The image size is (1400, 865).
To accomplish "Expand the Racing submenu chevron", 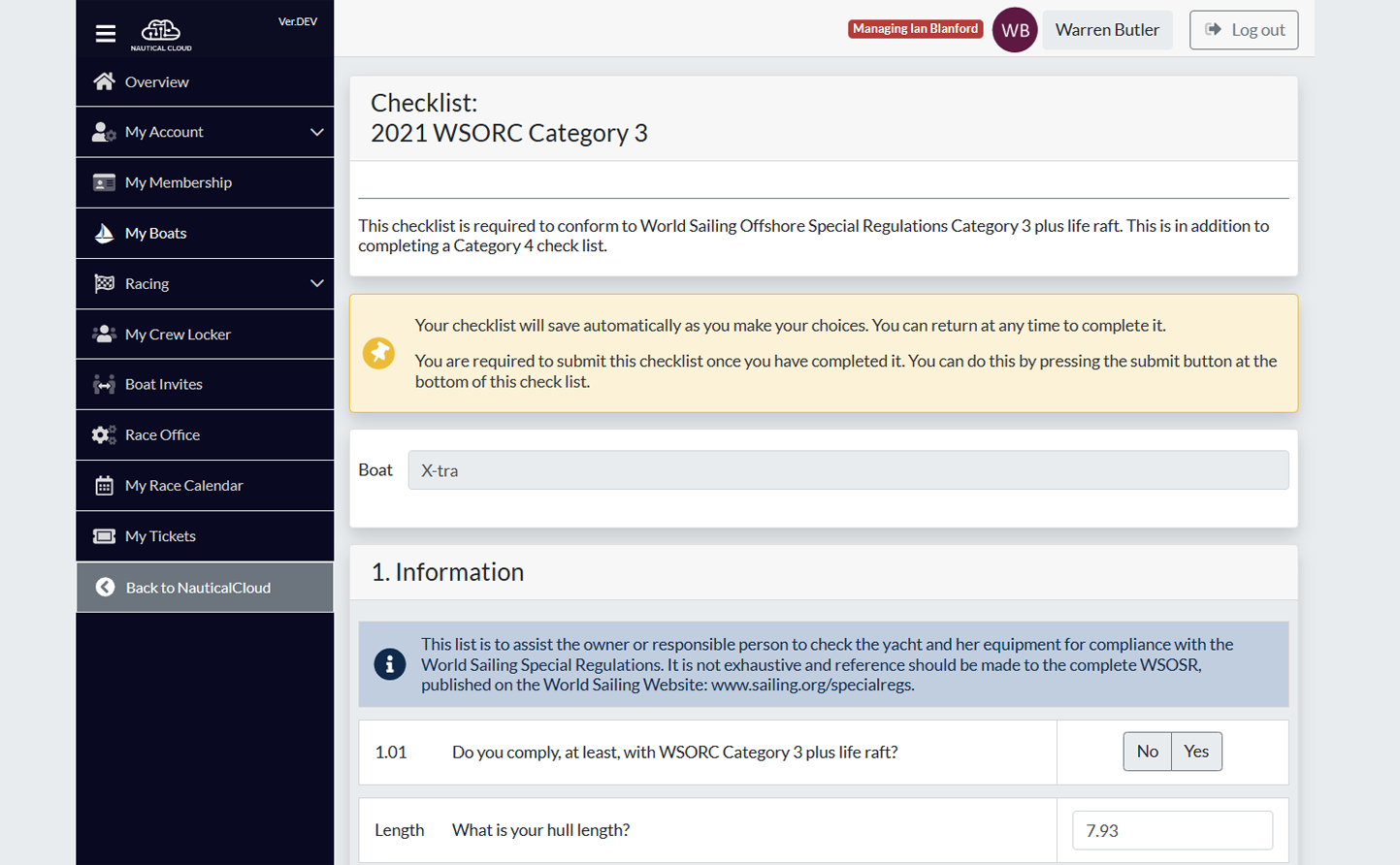I will pos(316,283).
